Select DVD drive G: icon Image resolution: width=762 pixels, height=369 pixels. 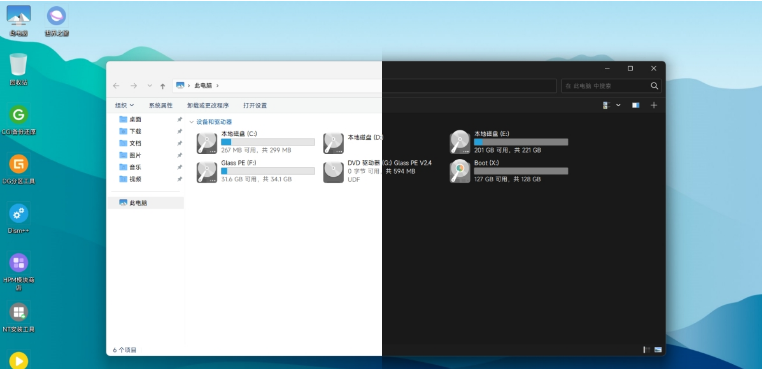333,172
